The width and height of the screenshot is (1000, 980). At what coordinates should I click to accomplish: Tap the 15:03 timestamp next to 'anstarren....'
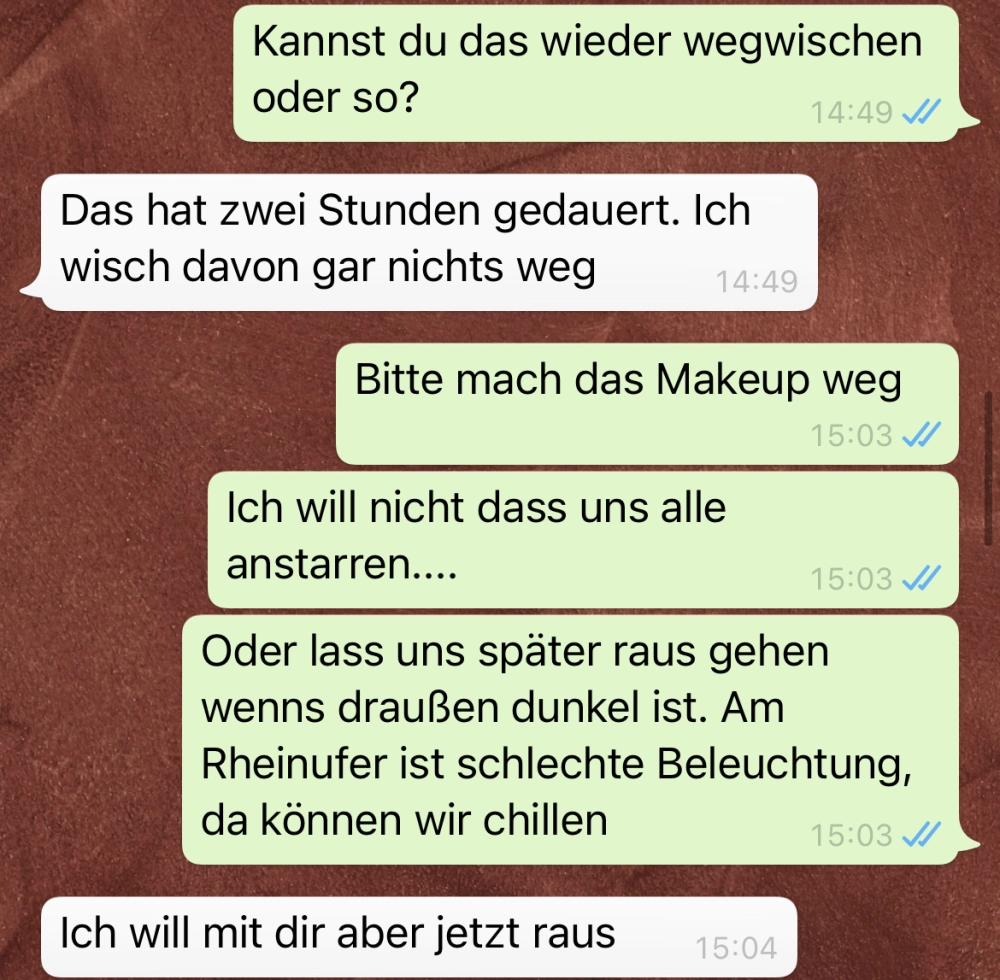click(851, 580)
